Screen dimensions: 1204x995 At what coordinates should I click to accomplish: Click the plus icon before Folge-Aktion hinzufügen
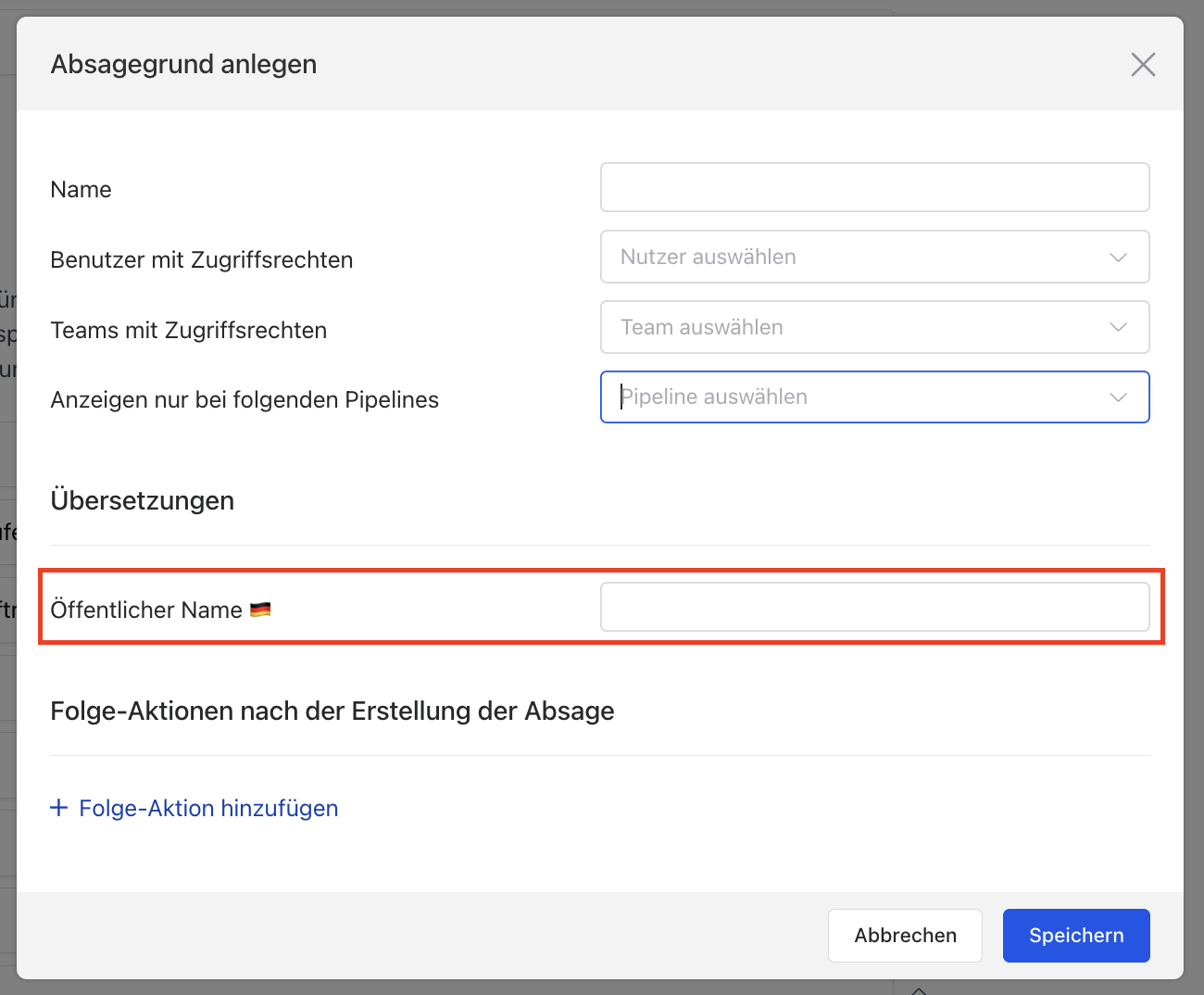coord(59,808)
